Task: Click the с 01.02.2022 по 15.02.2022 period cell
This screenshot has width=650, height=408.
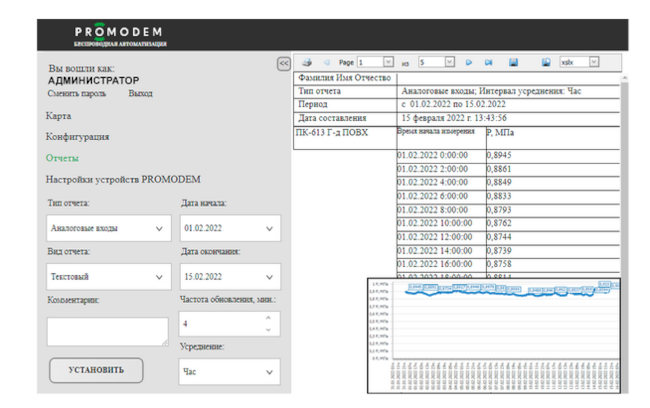Action: [508, 104]
